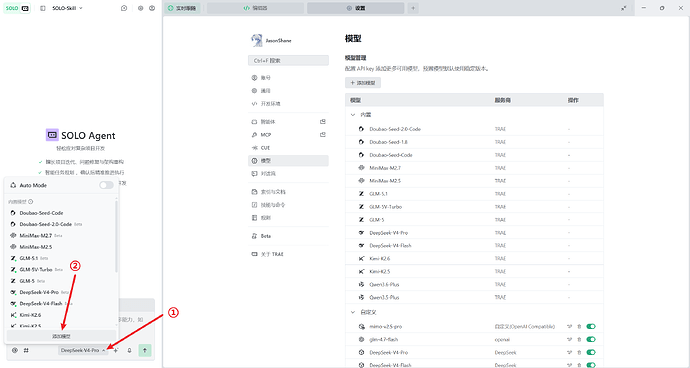The width and height of the screenshot is (690, 368).
Task: Toggle the SOLO mode switch in top-left
Action: click(17, 8)
